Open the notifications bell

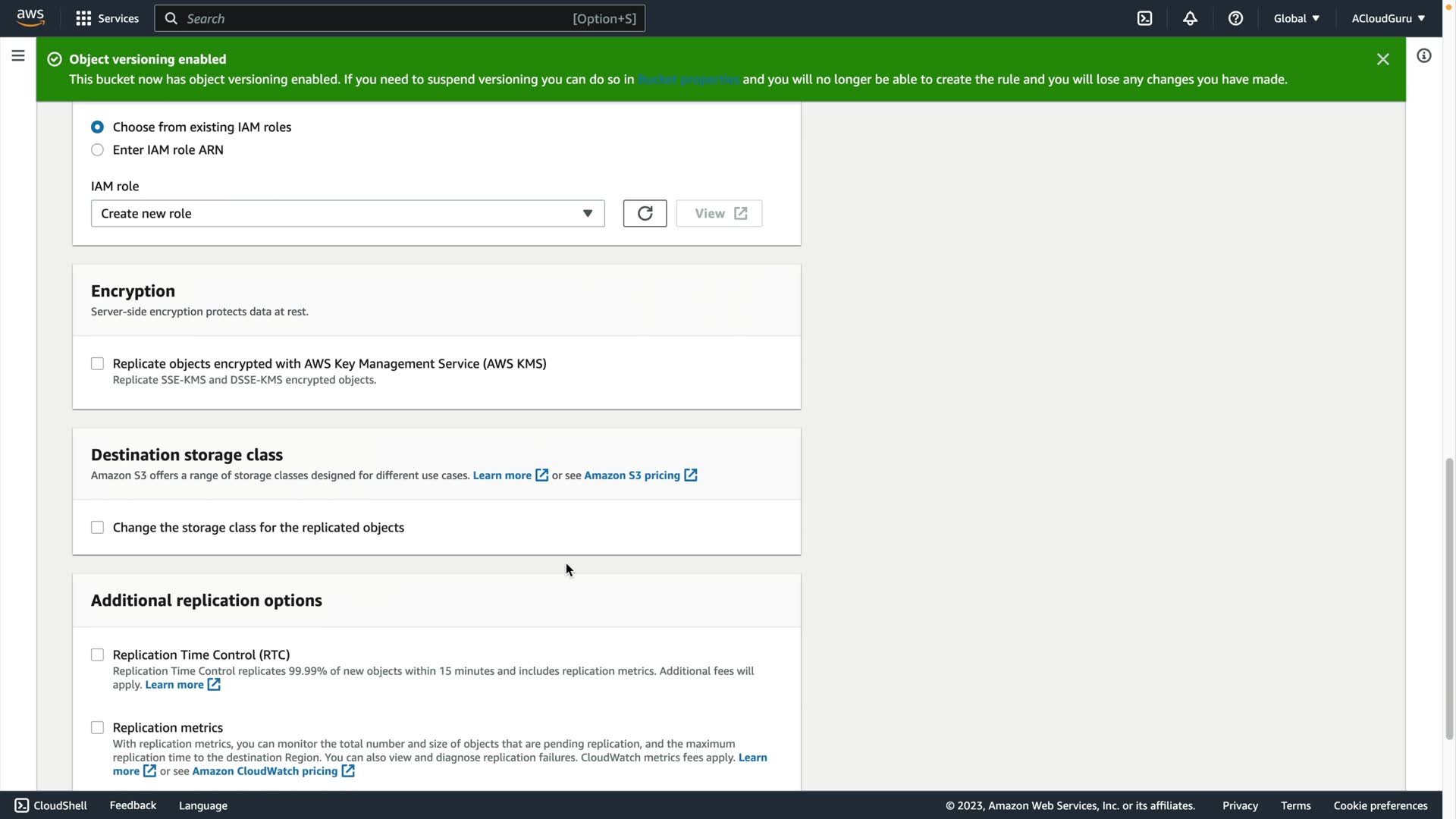pyautogui.click(x=1190, y=18)
